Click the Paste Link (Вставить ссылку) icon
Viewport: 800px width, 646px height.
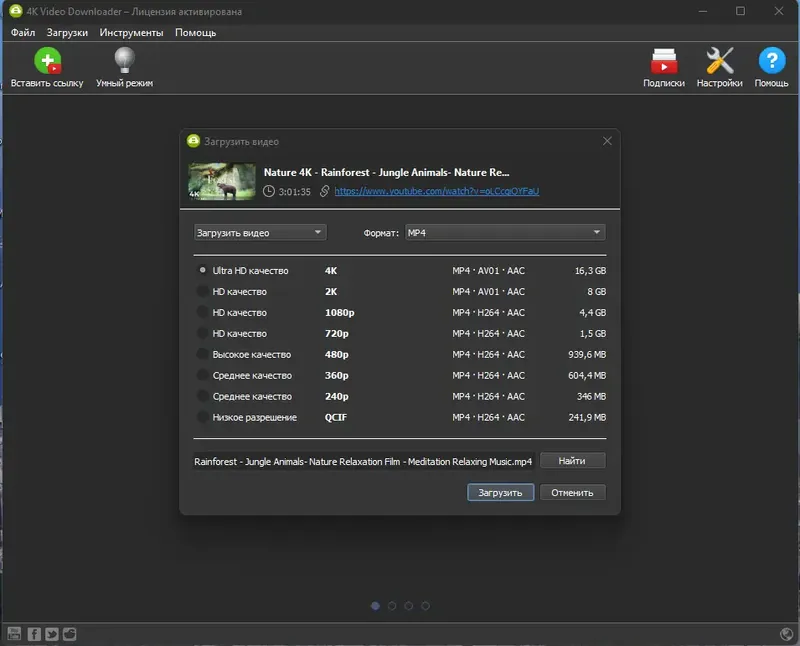point(47,61)
